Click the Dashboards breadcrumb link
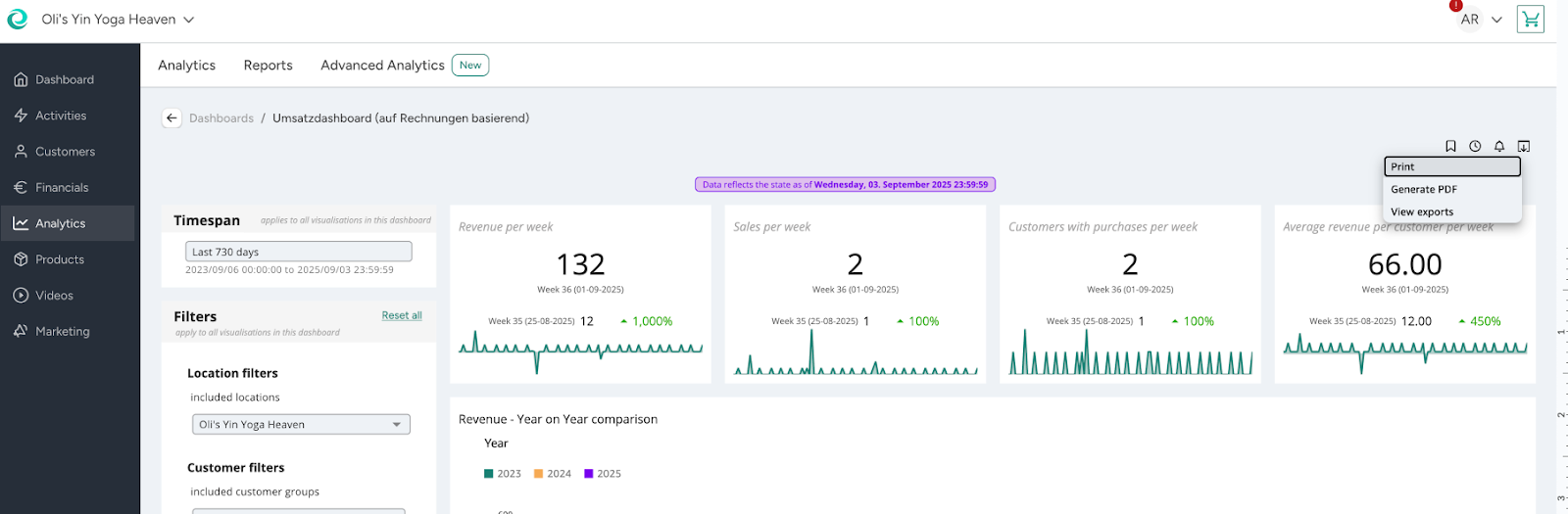Viewport: 1568px width, 514px height. (x=221, y=118)
